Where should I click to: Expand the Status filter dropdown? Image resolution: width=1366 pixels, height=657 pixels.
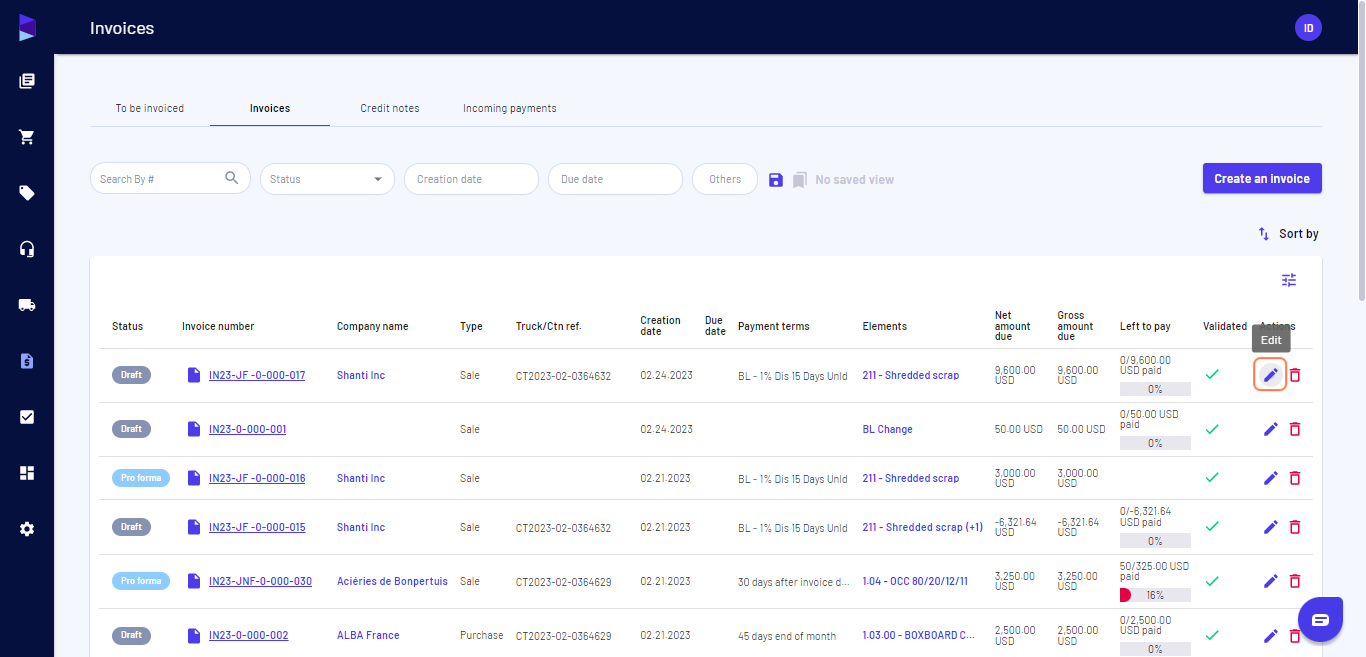pos(327,179)
